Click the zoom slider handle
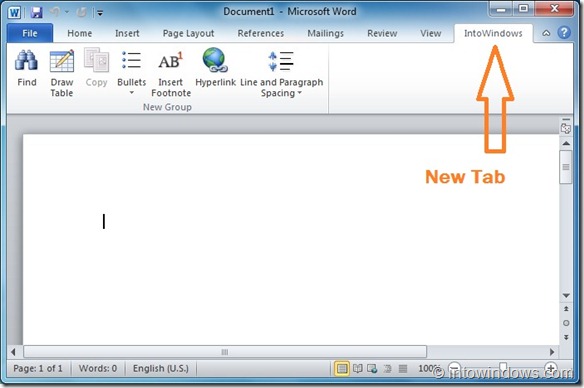This screenshot has width=584, height=388. pos(503,369)
